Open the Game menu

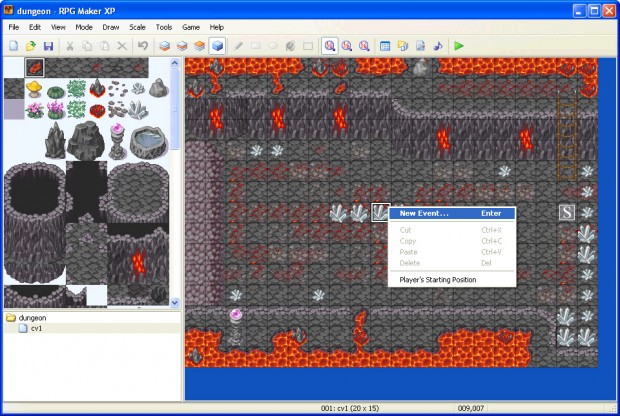(x=191, y=27)
